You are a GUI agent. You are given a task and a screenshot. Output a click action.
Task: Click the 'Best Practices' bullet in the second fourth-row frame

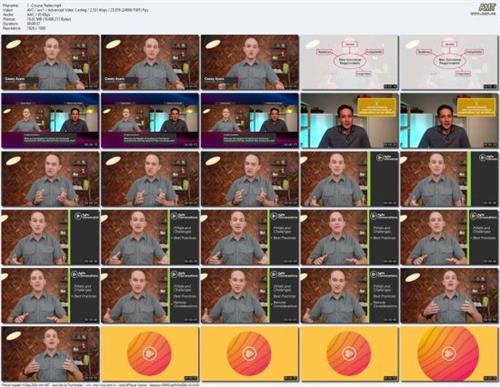(185, 238)
